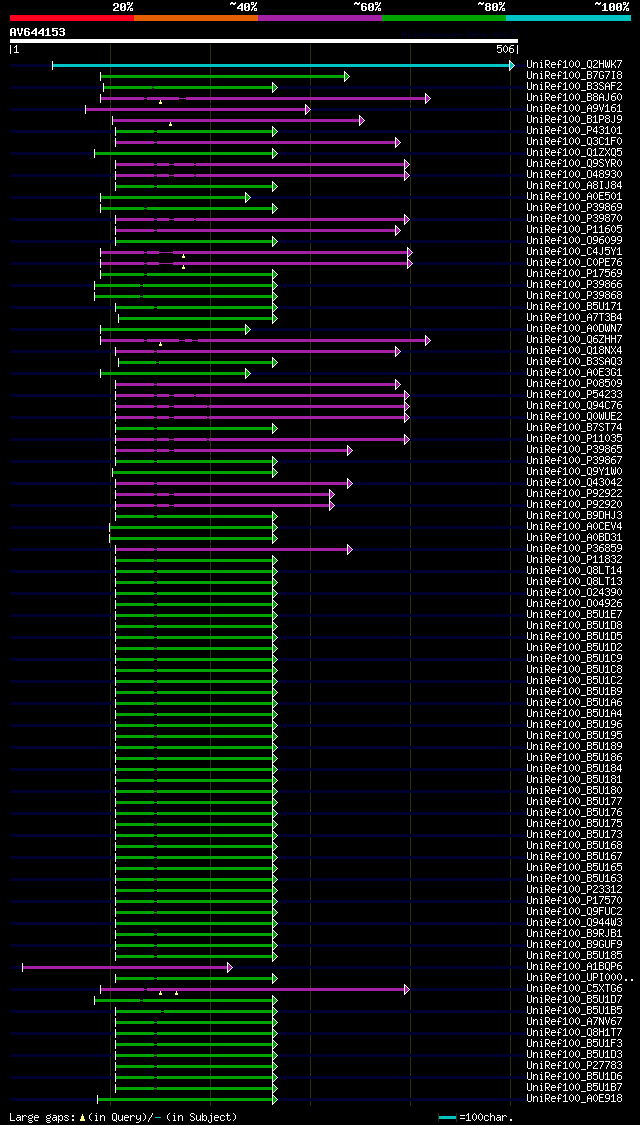Screen dimensions: 640x1125
Task: Click the label UniRef100_P23312
Action: click(574, 890)
